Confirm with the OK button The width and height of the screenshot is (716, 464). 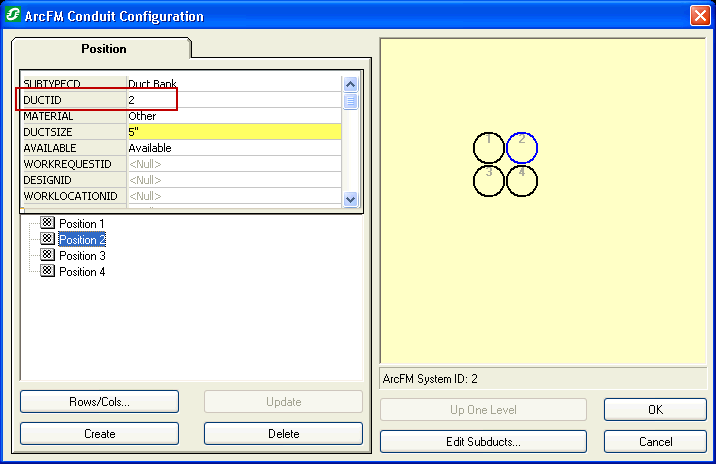655,409
